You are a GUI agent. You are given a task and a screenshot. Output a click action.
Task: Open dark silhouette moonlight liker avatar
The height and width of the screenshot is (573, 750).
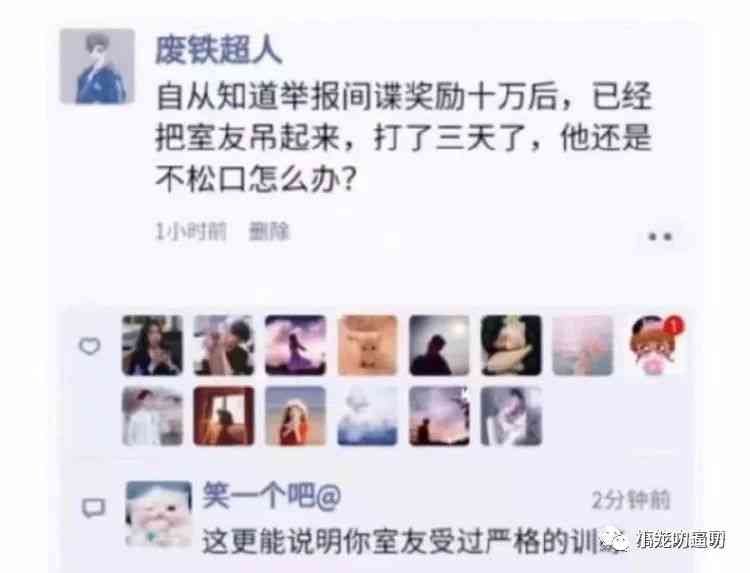coord(439,345)
